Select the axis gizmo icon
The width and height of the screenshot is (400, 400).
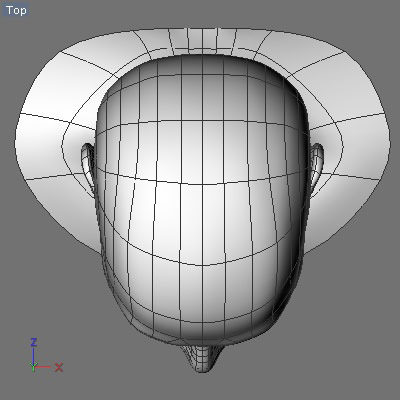coord(46,355)
